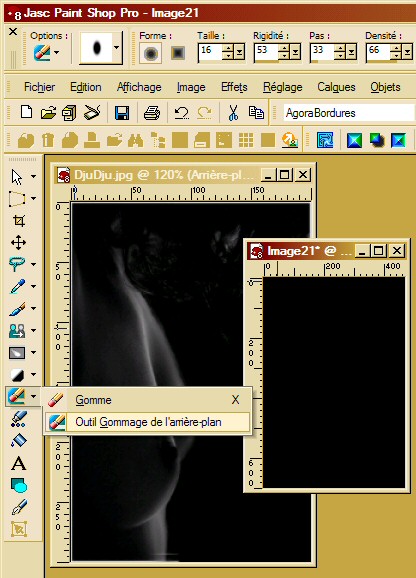Open the Réglage menu
The width and height of the screenshot is (416, 578).
[283, 87]
